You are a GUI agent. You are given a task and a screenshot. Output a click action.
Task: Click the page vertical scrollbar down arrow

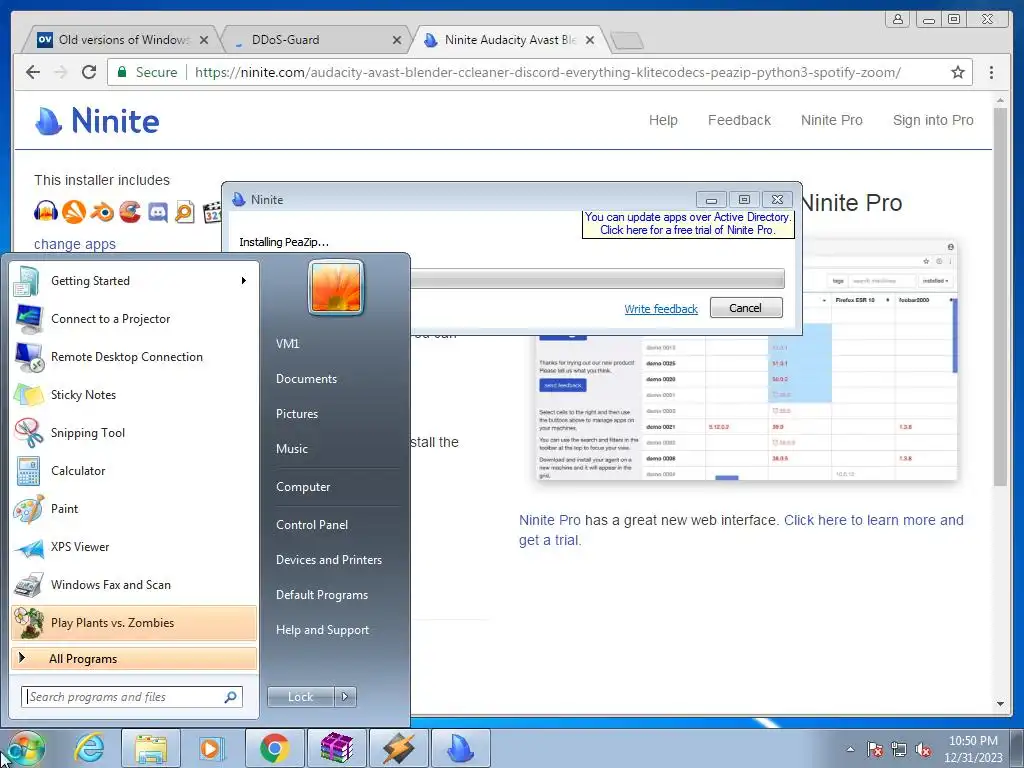point(1000,704)
